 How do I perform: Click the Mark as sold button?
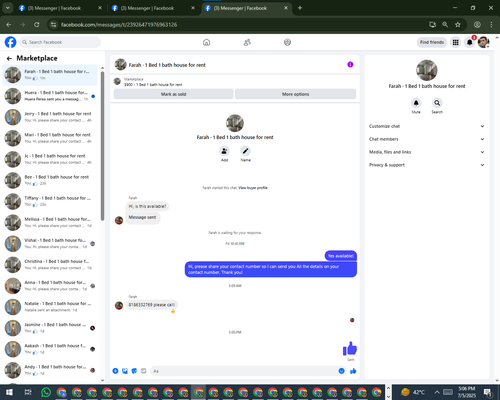pyautogui.click(x=173, y=94)
